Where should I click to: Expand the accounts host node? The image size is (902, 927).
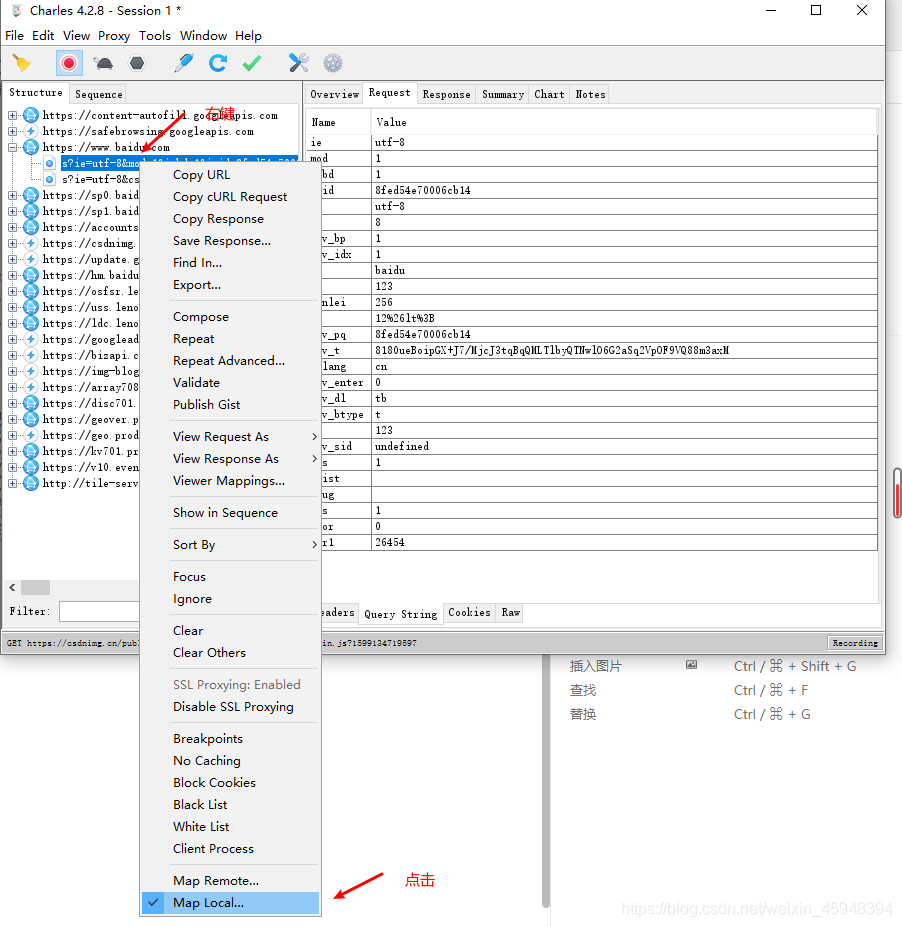pos(12,227)
